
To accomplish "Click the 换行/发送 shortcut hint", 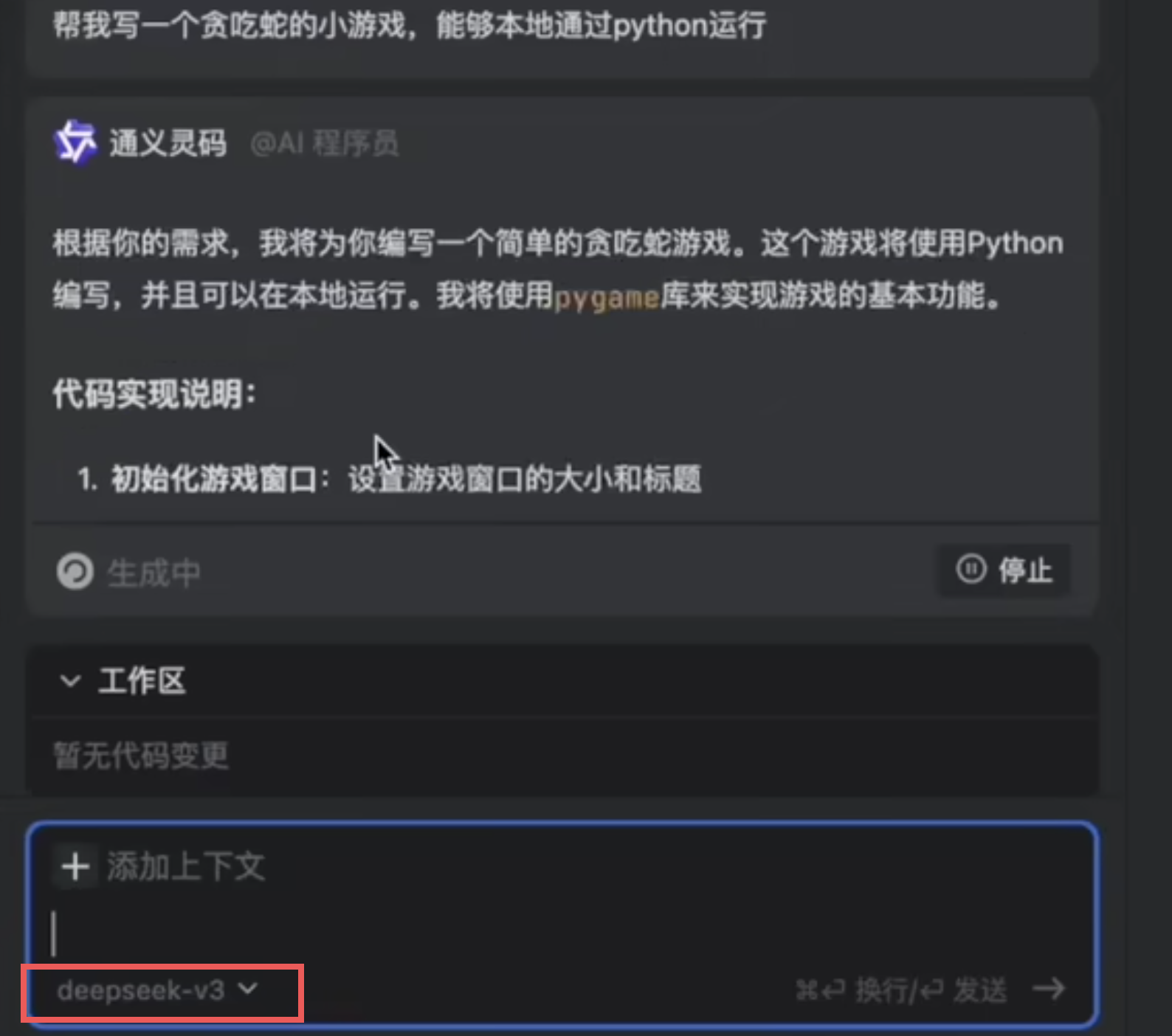I will [901, 990].
